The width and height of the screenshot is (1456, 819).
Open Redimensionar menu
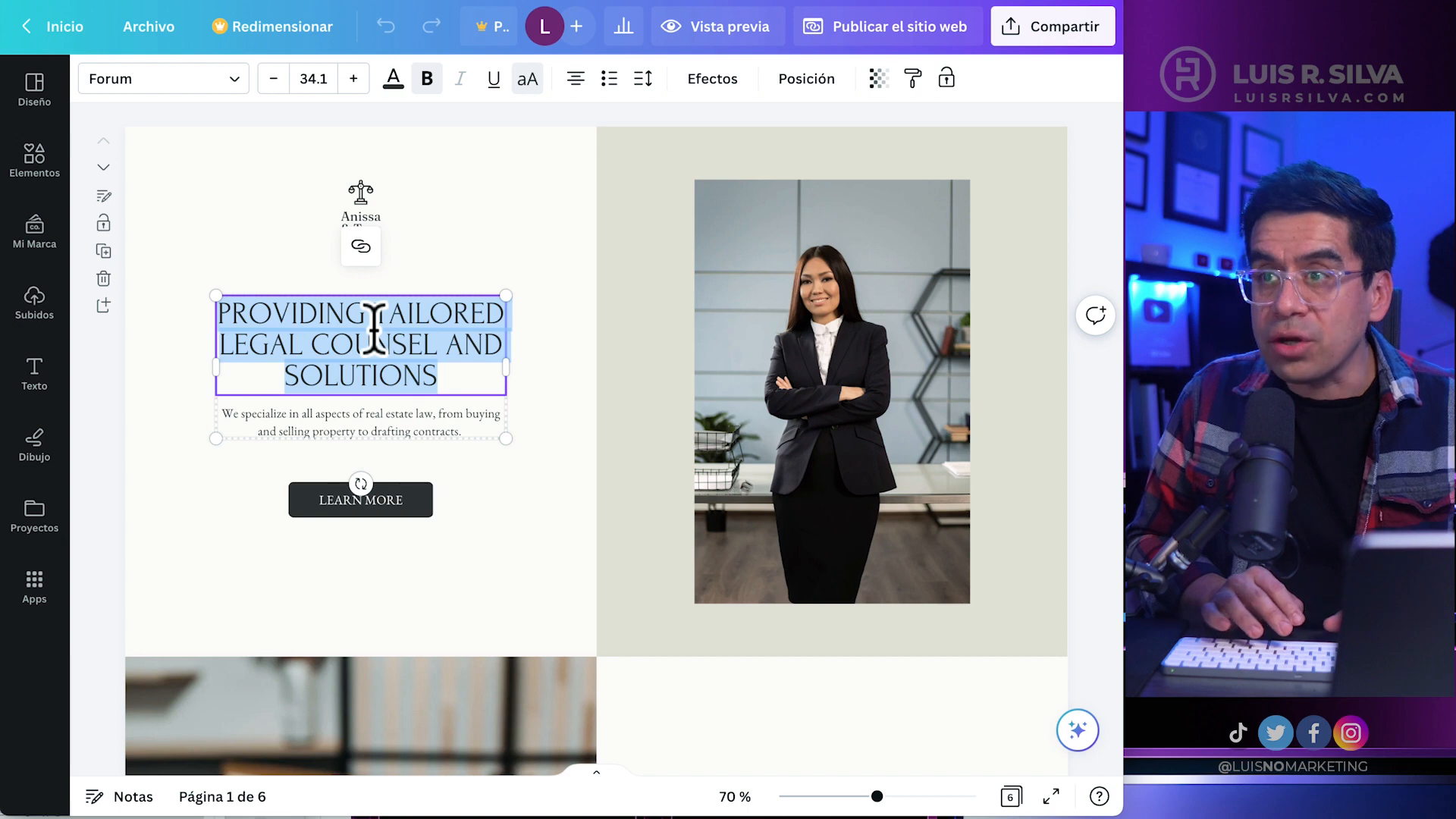(272, 27)
